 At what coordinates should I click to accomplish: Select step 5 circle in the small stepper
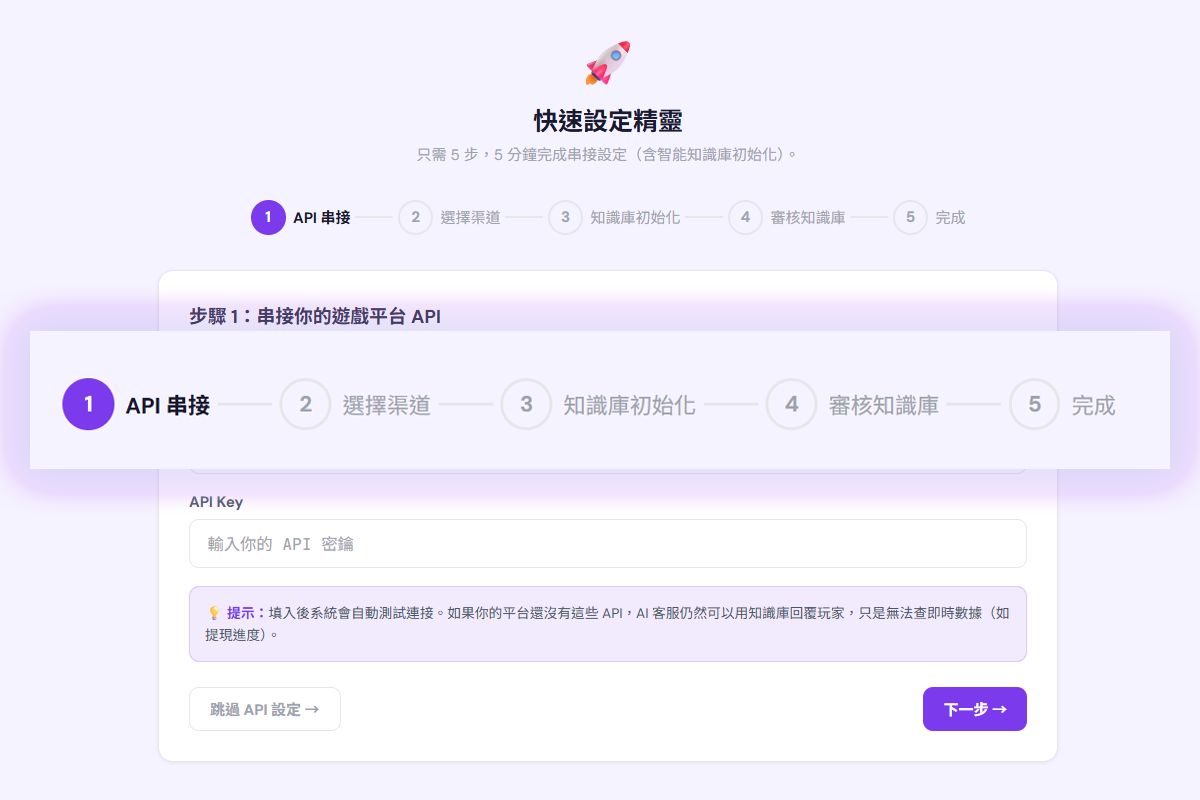click(910, 218)
